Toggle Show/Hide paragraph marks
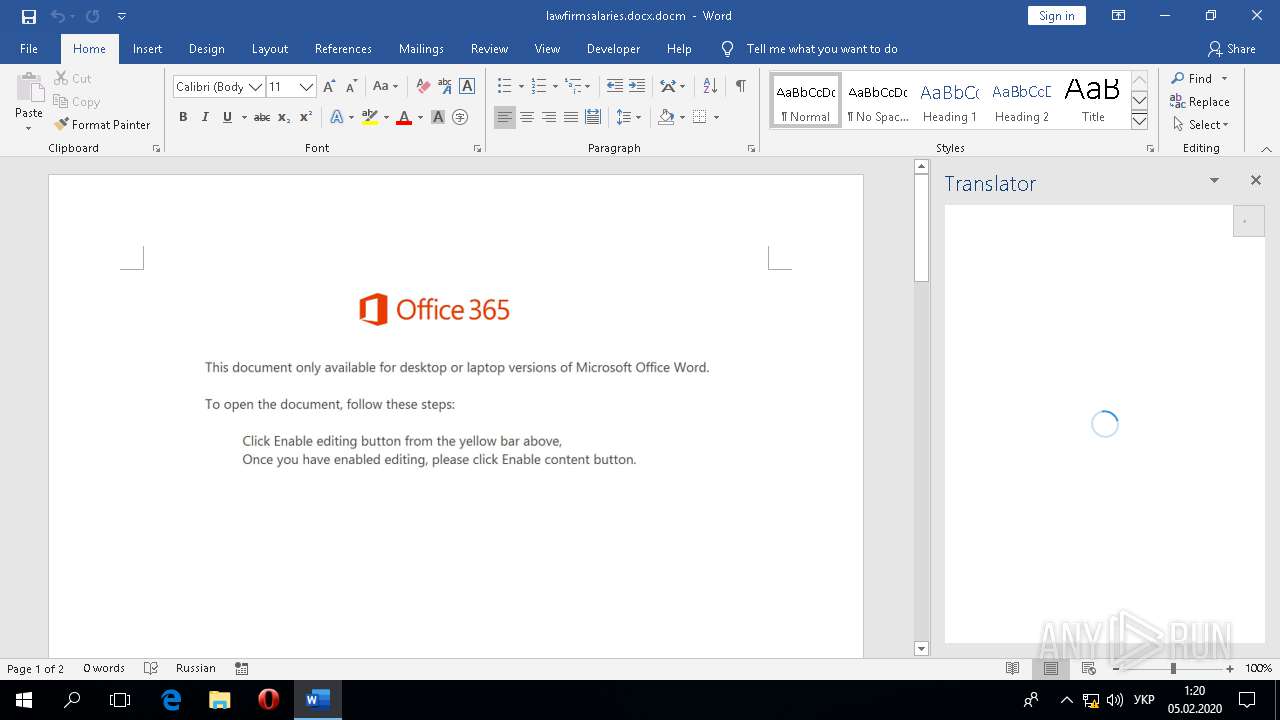 pyautogui.click(x=740, y=87)
